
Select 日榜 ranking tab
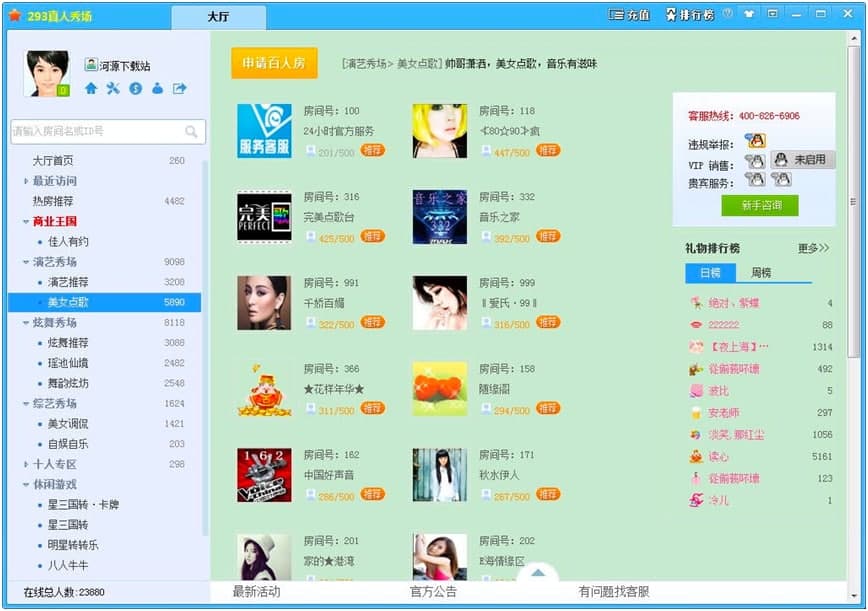[710, 273]
